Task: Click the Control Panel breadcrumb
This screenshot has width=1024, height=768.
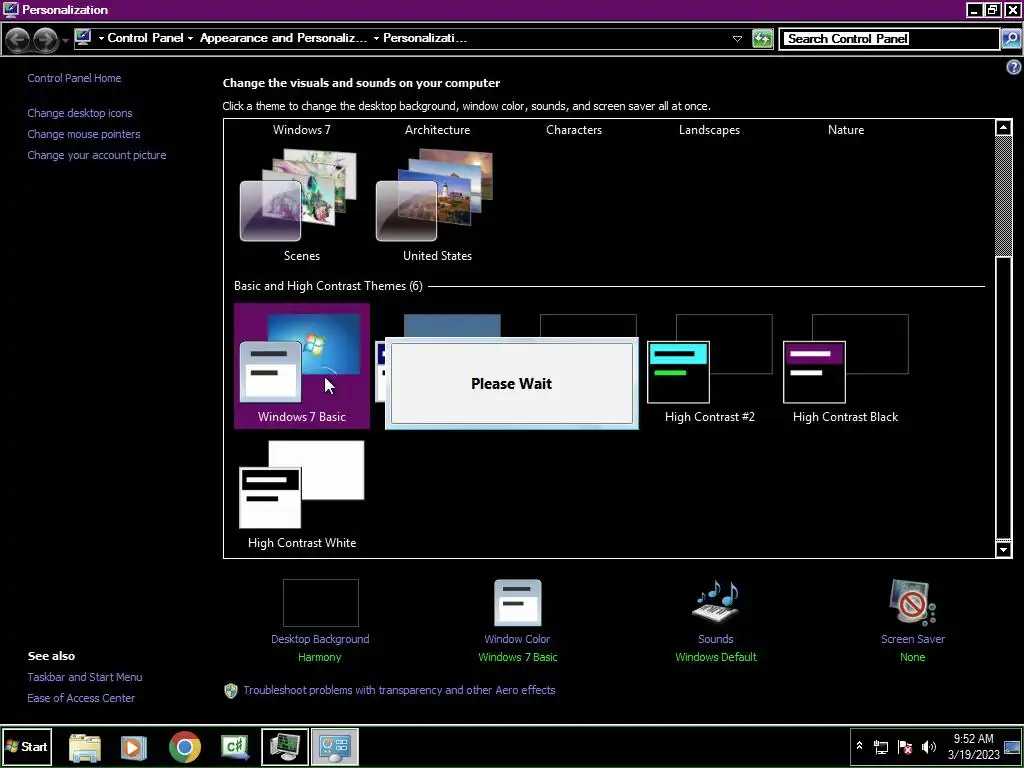Action: pos(145,38)
